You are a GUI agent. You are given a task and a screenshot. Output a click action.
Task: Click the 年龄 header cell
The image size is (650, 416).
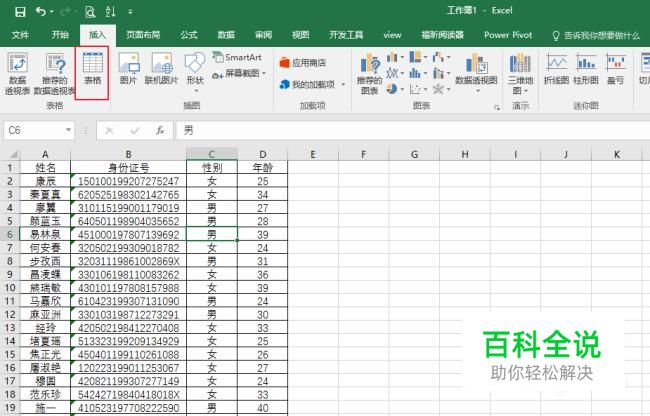pos(262,168)
